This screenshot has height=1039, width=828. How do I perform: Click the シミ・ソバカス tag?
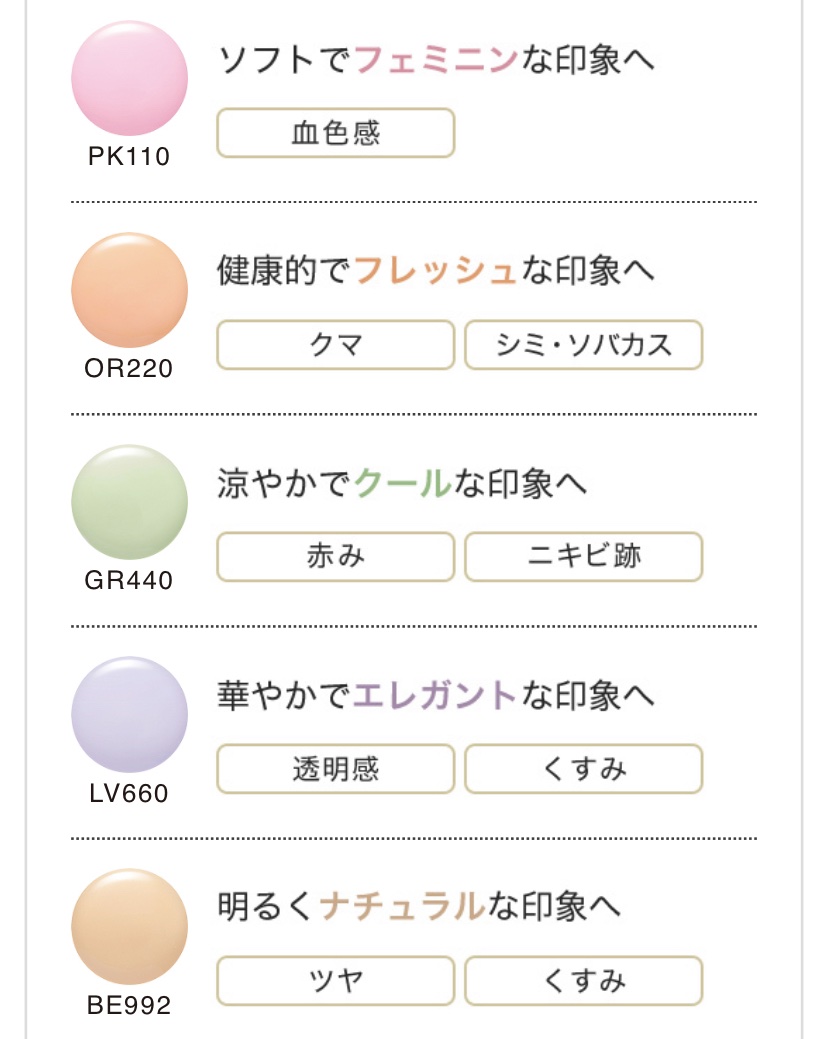point(584,345)
